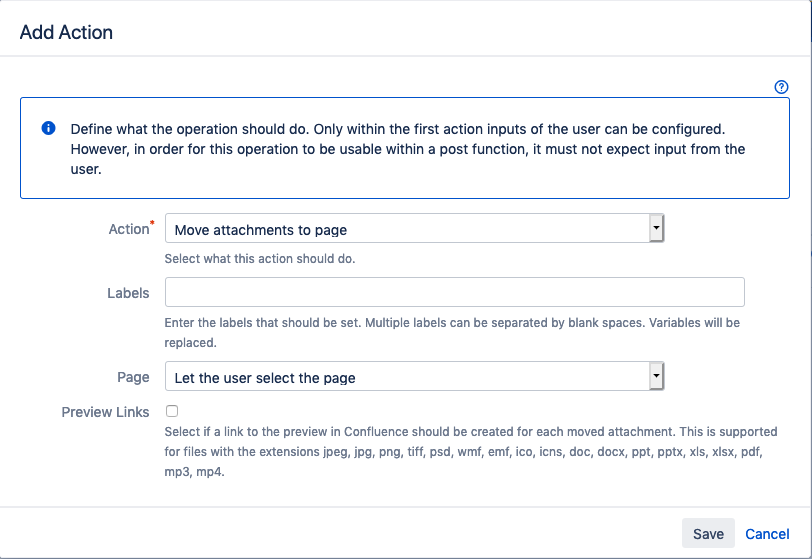812x559 pixels.
Task: Click the 'Select what this action should do' hint
Action: (x=260, y=258)
